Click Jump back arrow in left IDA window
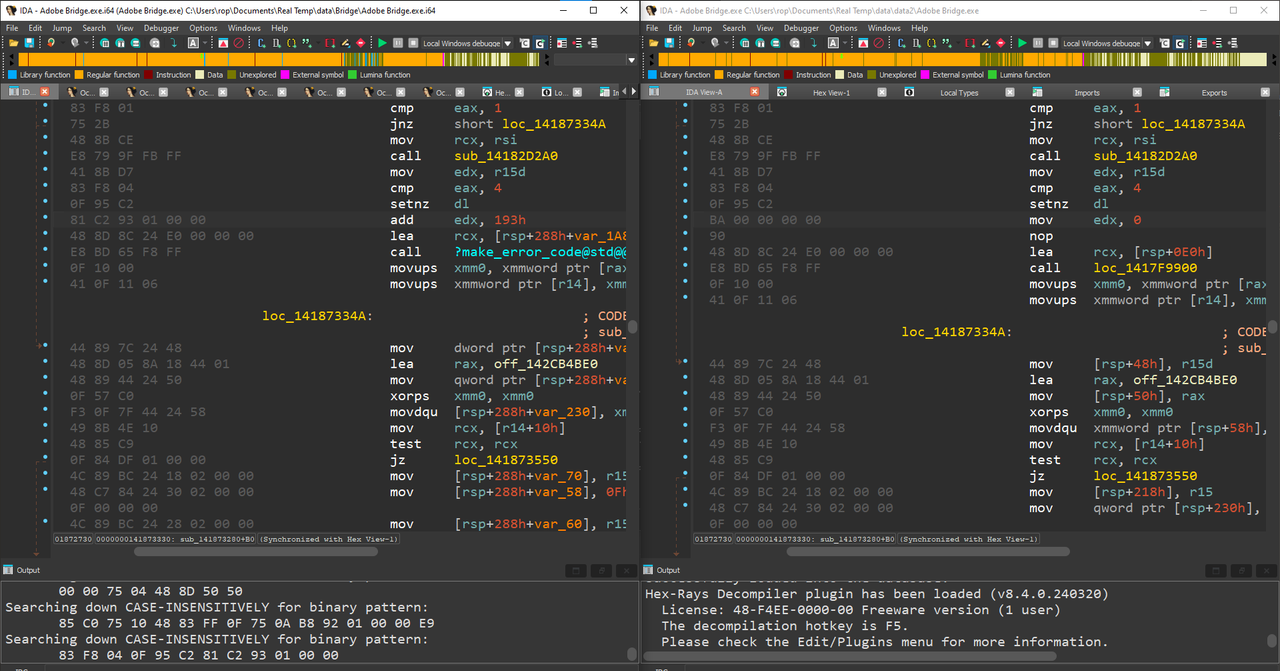The width and height of the screenshot is (1280, 671). [x=50, y=43]
